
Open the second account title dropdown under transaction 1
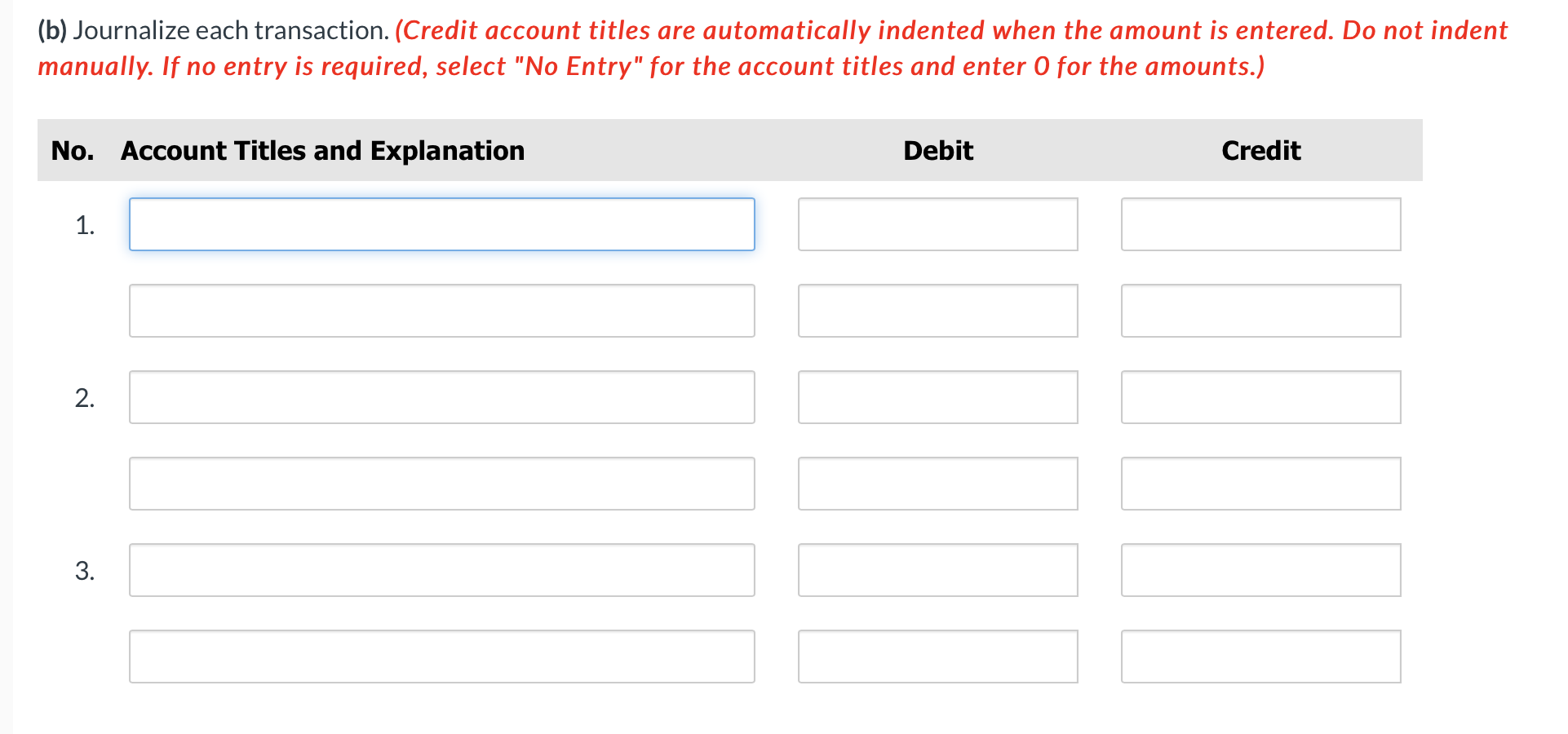click(441, 310)
